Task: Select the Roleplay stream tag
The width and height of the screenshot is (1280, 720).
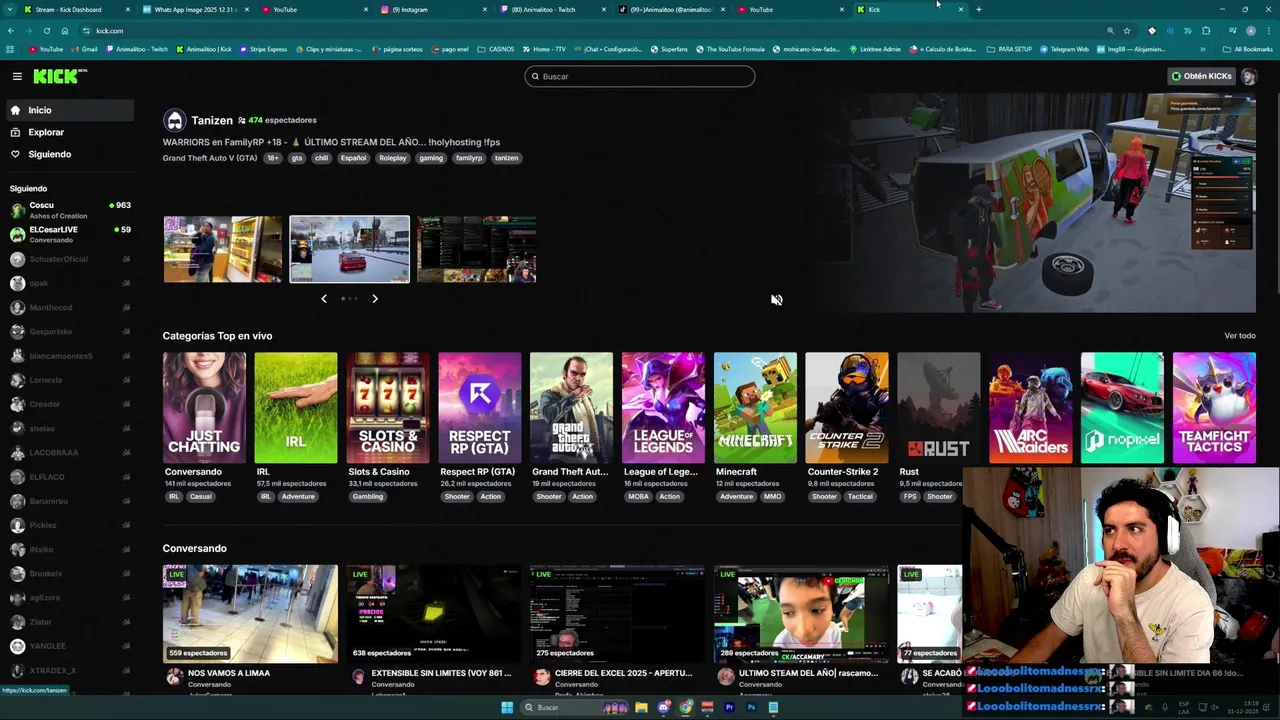Action: pyautogui.click(x=393, y=158)
